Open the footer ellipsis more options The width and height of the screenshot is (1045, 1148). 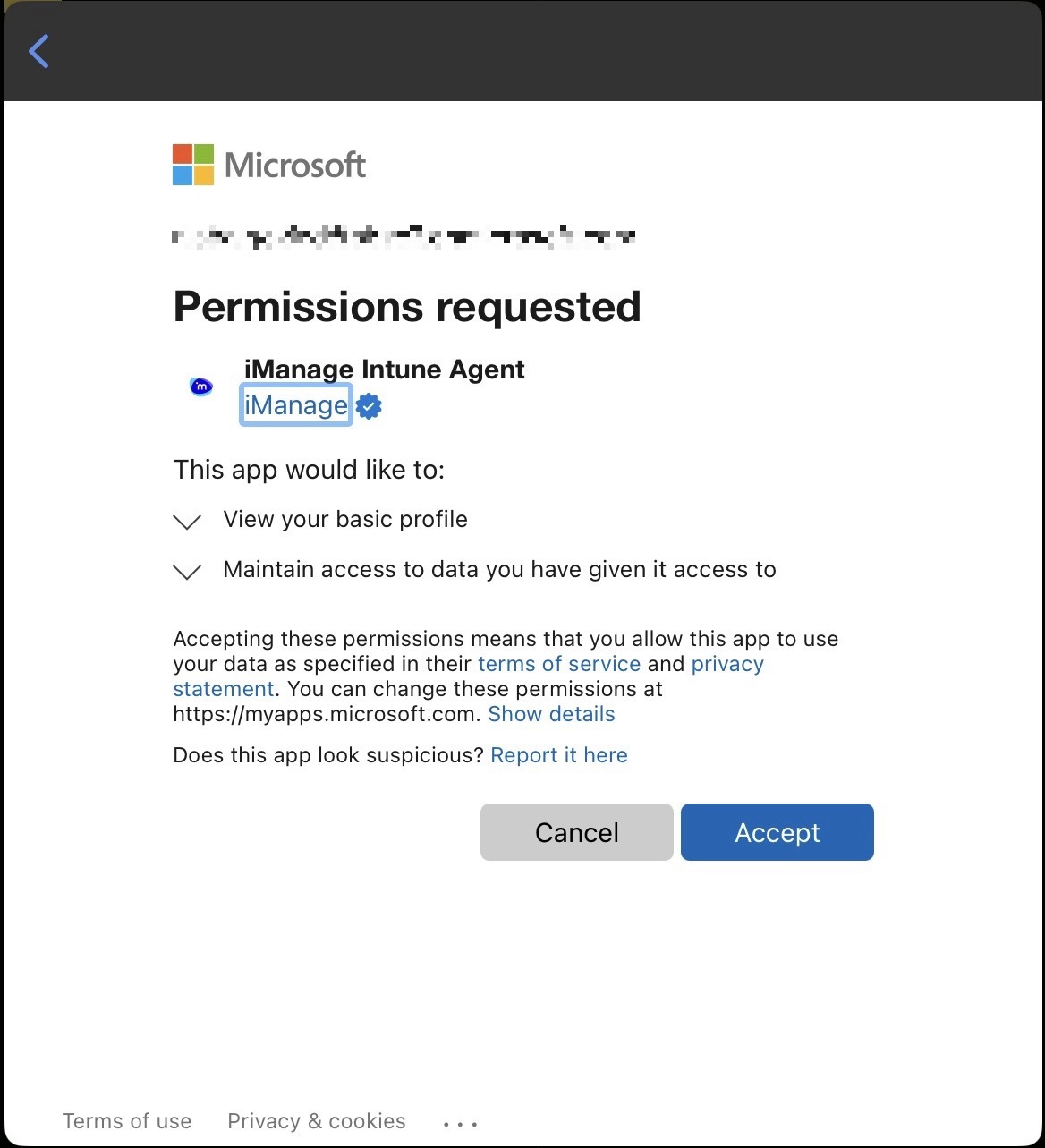461,1123
